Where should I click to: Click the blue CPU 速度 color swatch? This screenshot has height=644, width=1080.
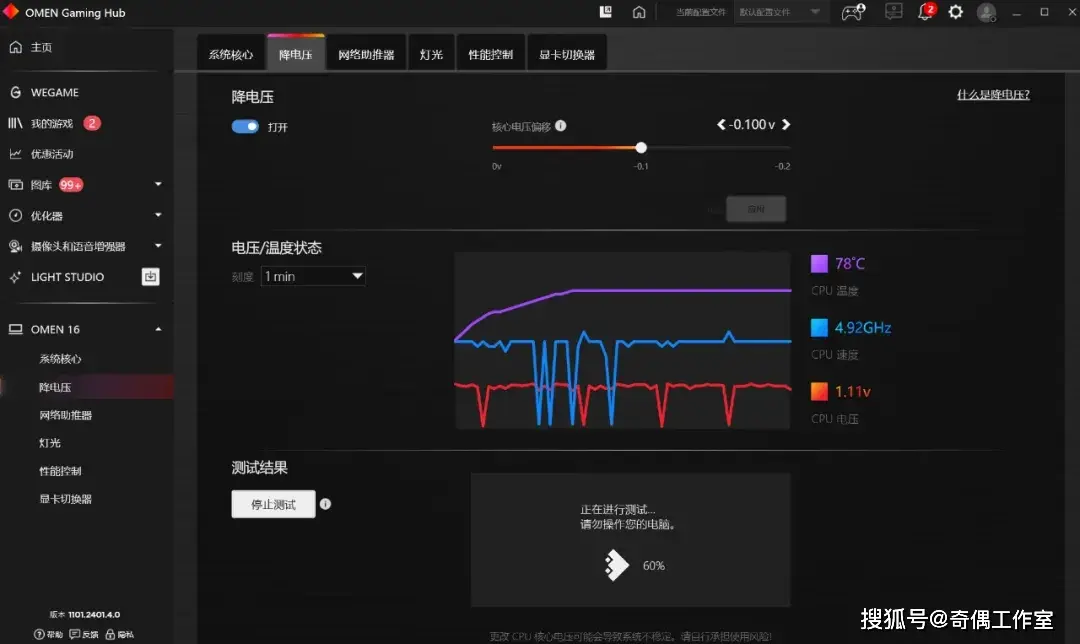pos(819,328)
